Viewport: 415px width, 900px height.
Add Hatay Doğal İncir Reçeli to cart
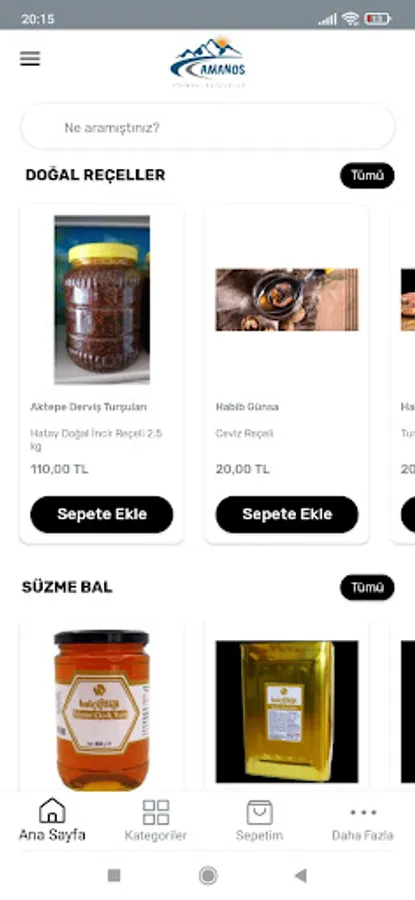(x=102, y=514)
